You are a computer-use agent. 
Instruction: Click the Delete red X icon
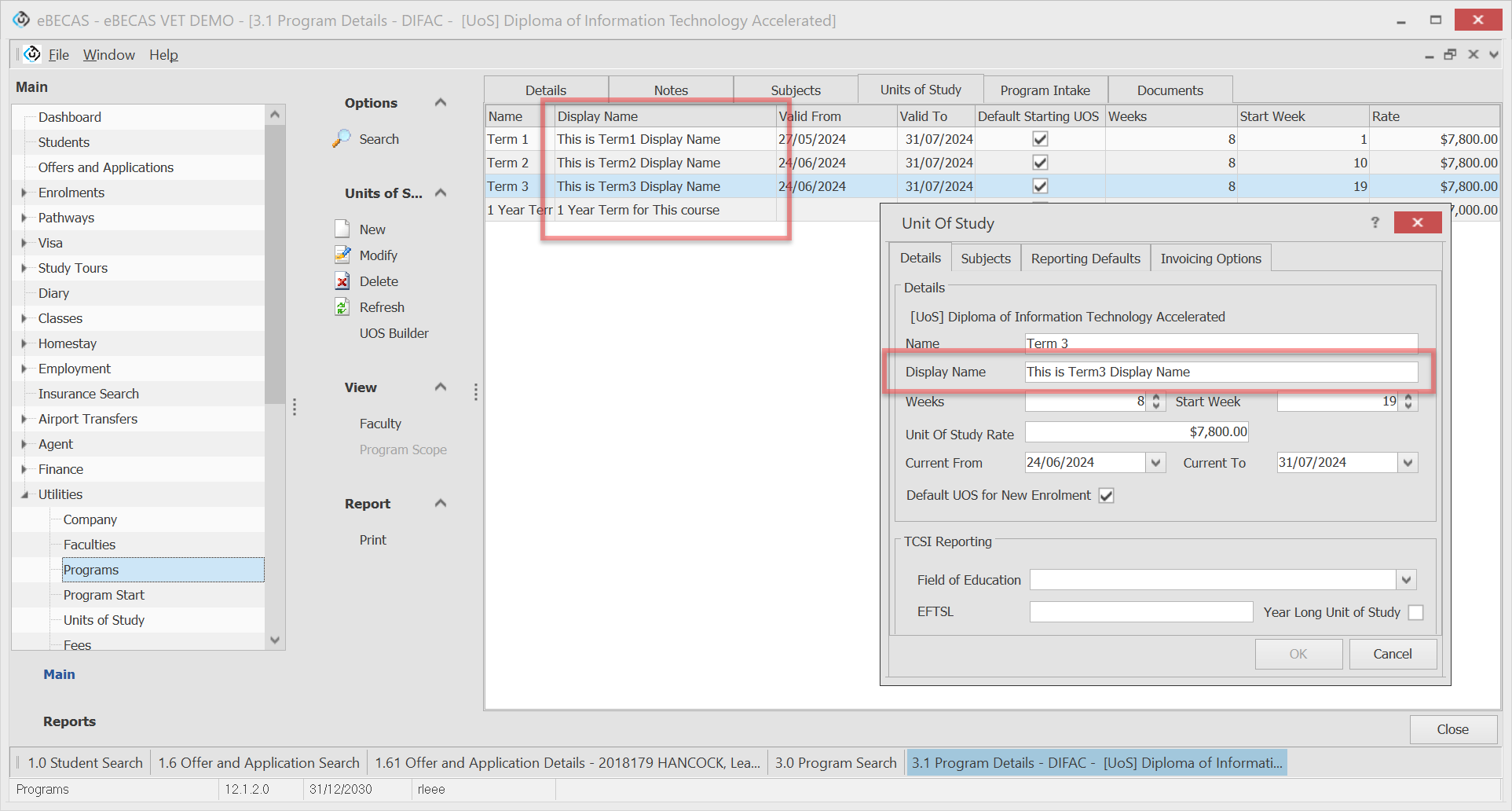pyautogui.click(x=342, y=281)
